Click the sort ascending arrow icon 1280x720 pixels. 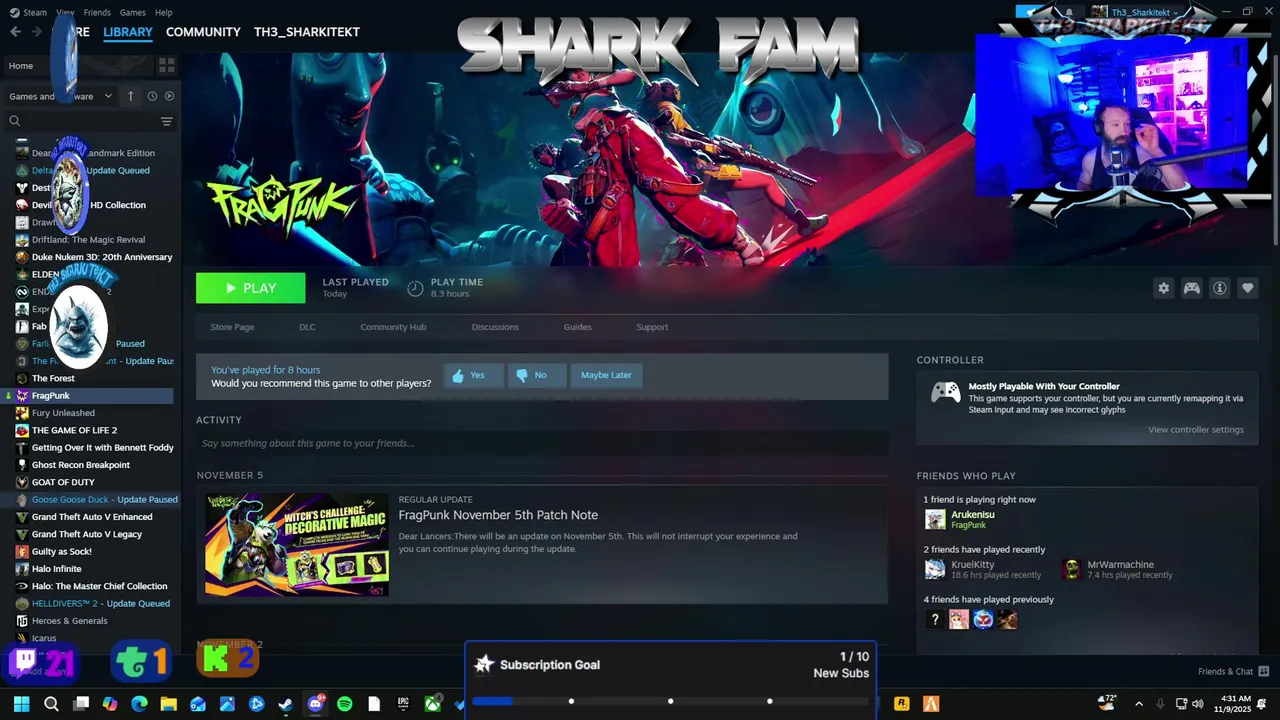pos(130,96)
